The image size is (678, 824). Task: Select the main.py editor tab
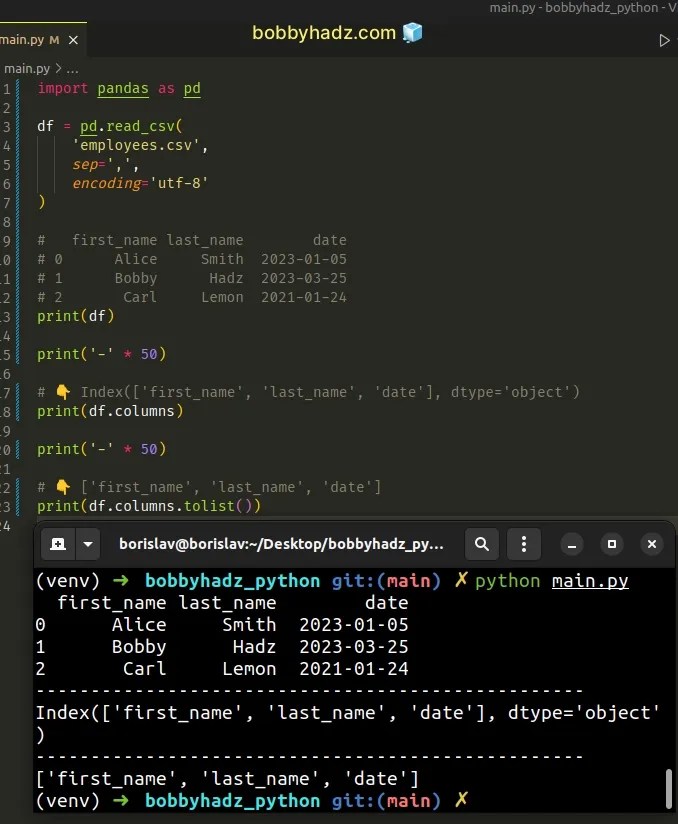click(x=43, y=40)
